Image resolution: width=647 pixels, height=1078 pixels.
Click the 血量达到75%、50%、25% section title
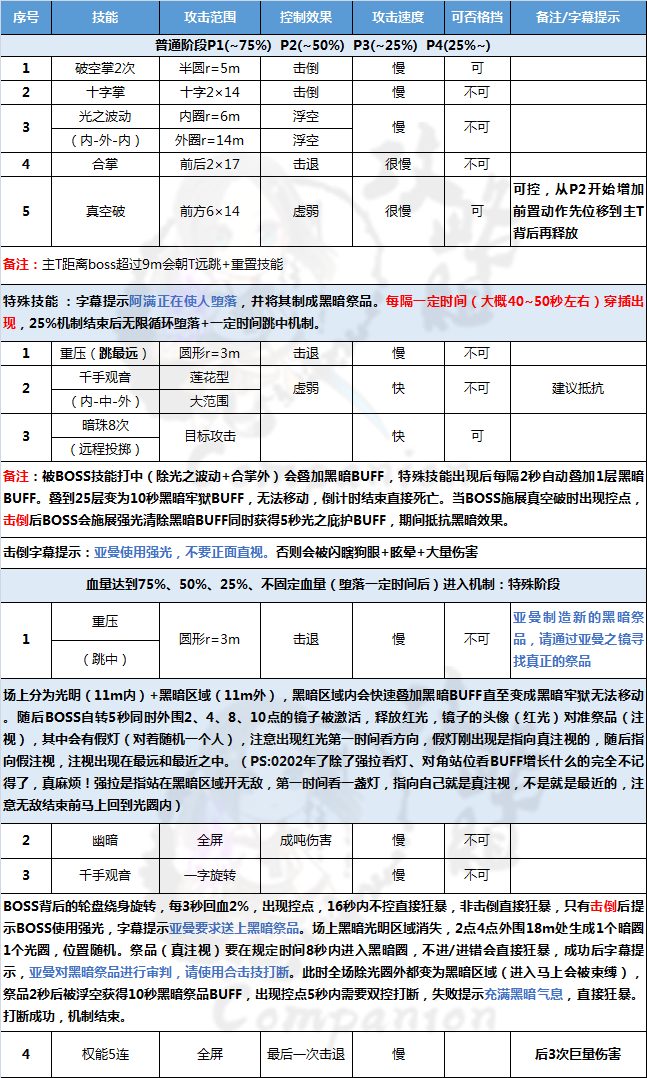click(x=323, y=584)
